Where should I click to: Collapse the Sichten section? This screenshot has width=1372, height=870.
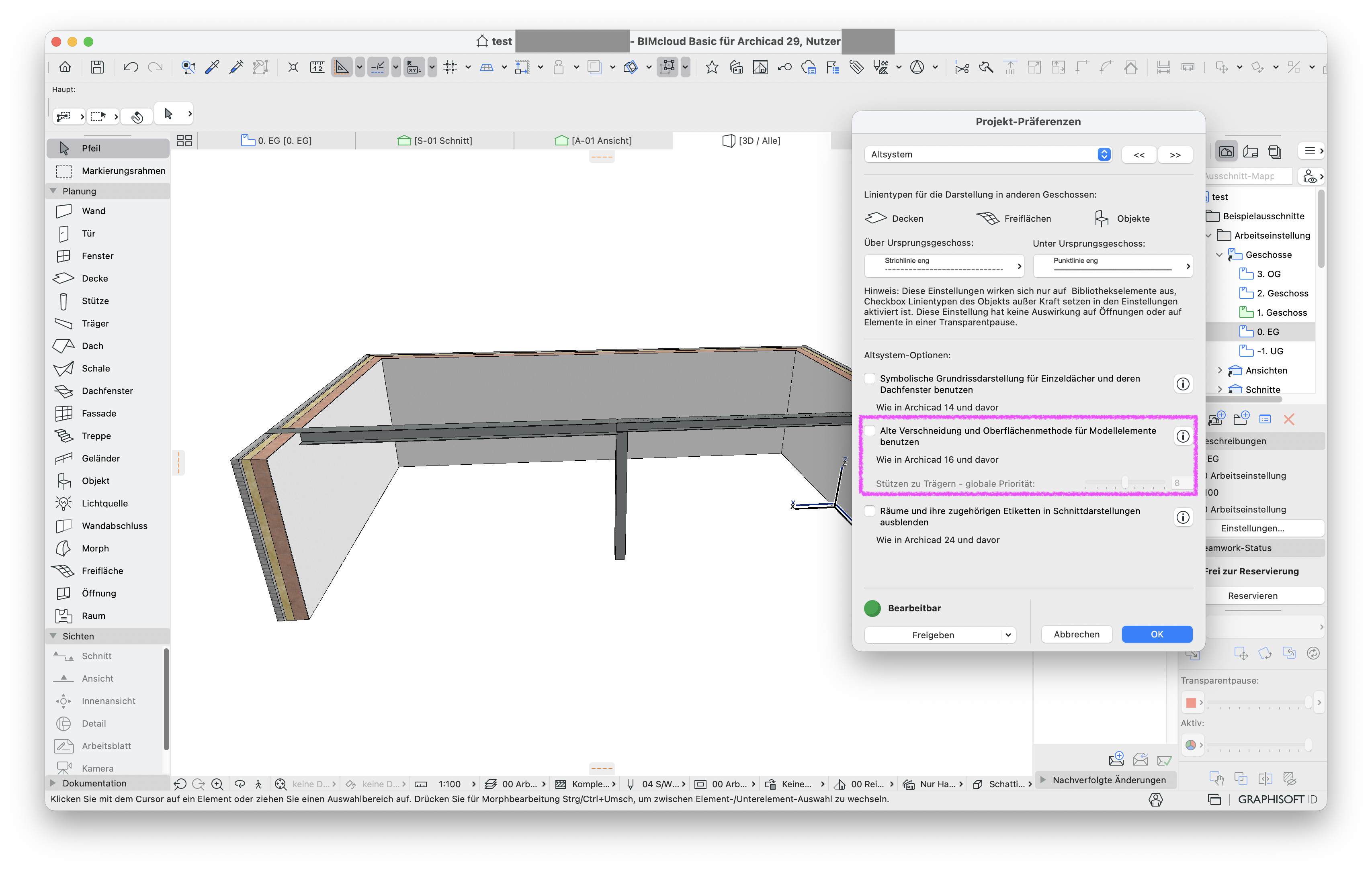tap(53, 636)
